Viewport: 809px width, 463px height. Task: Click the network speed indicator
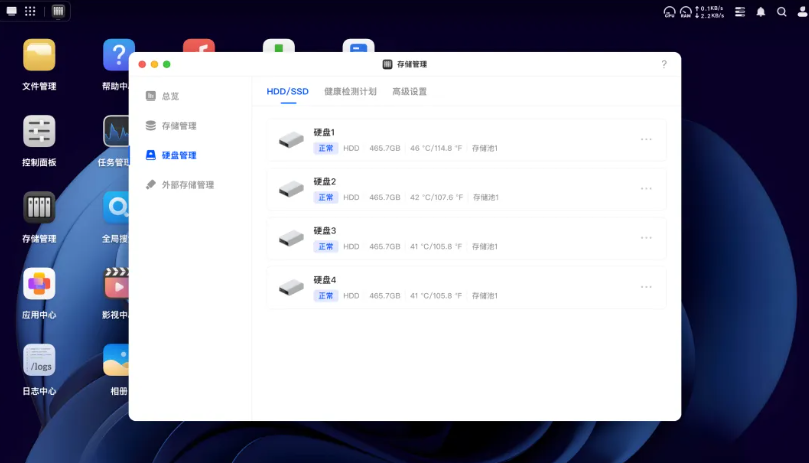(x=709, y=12)
